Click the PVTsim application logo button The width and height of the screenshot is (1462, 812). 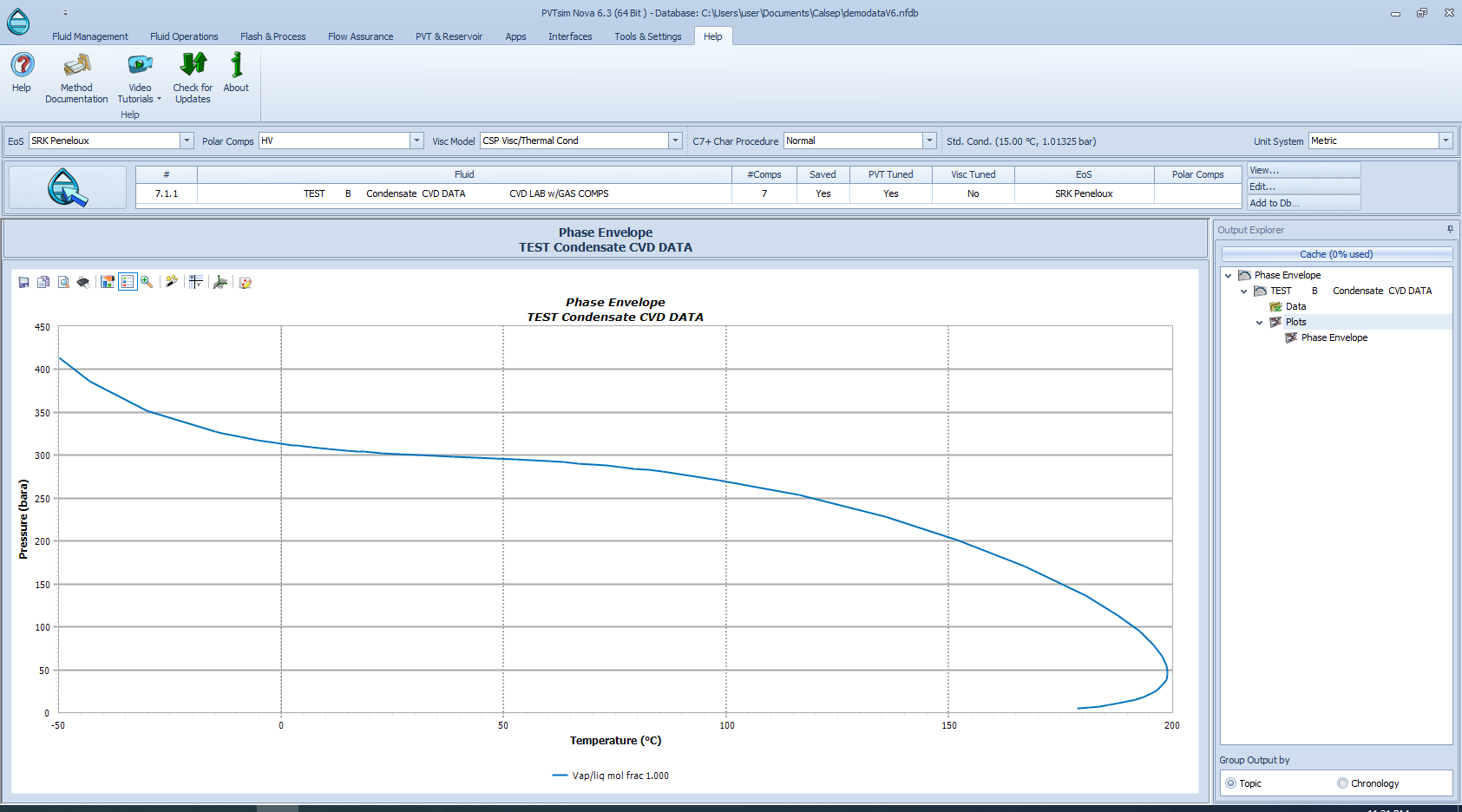pos(18,22)
